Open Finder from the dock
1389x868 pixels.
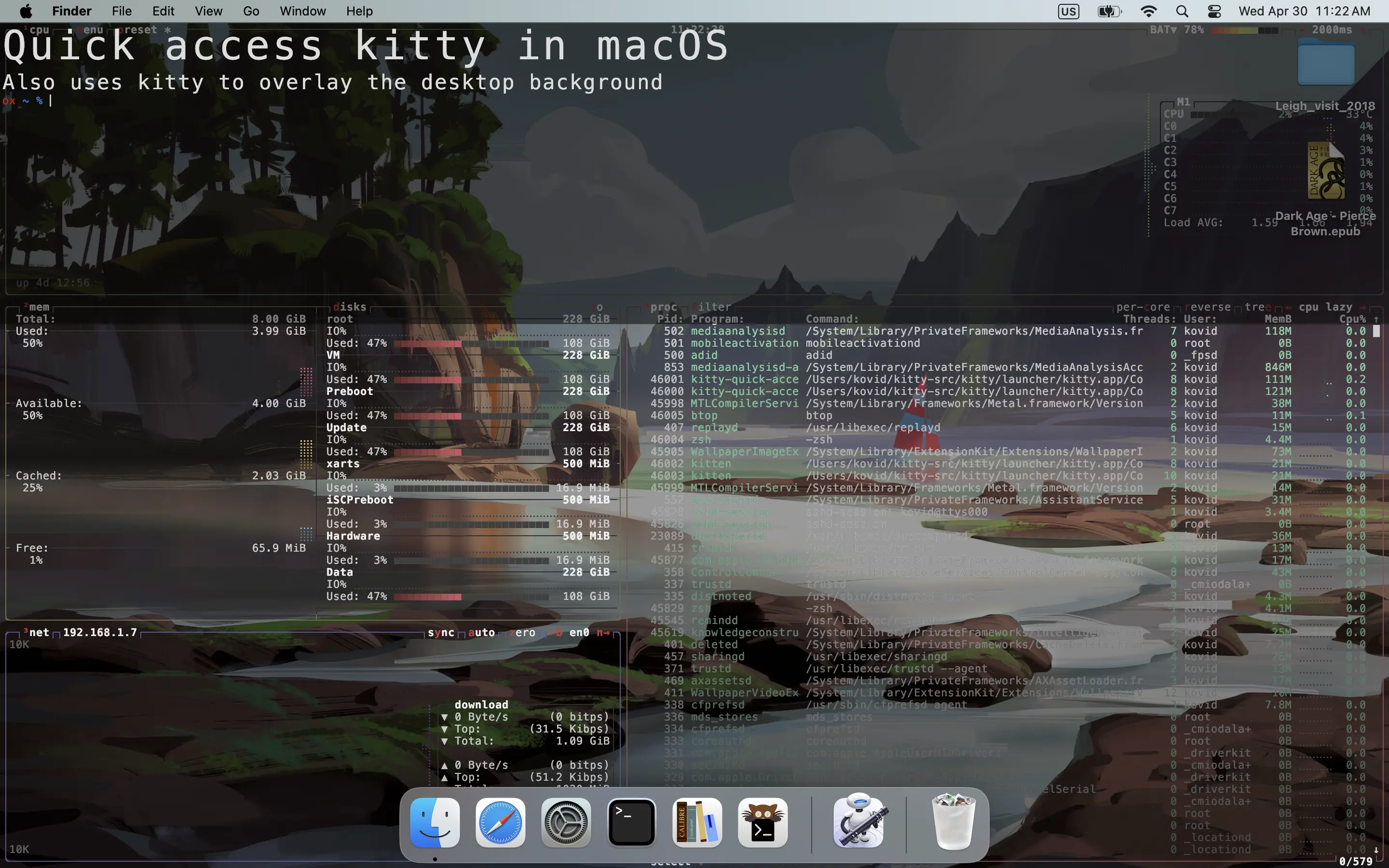(x=435, y=822)
